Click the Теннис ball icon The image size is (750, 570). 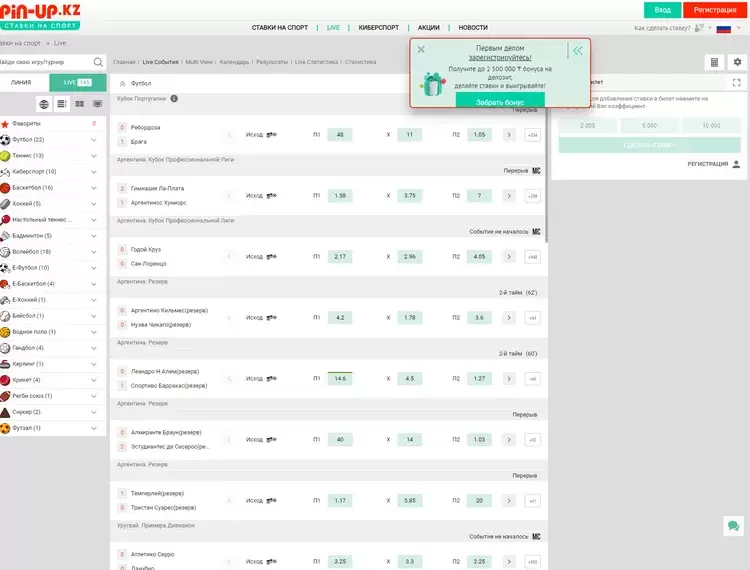point(5,156)
